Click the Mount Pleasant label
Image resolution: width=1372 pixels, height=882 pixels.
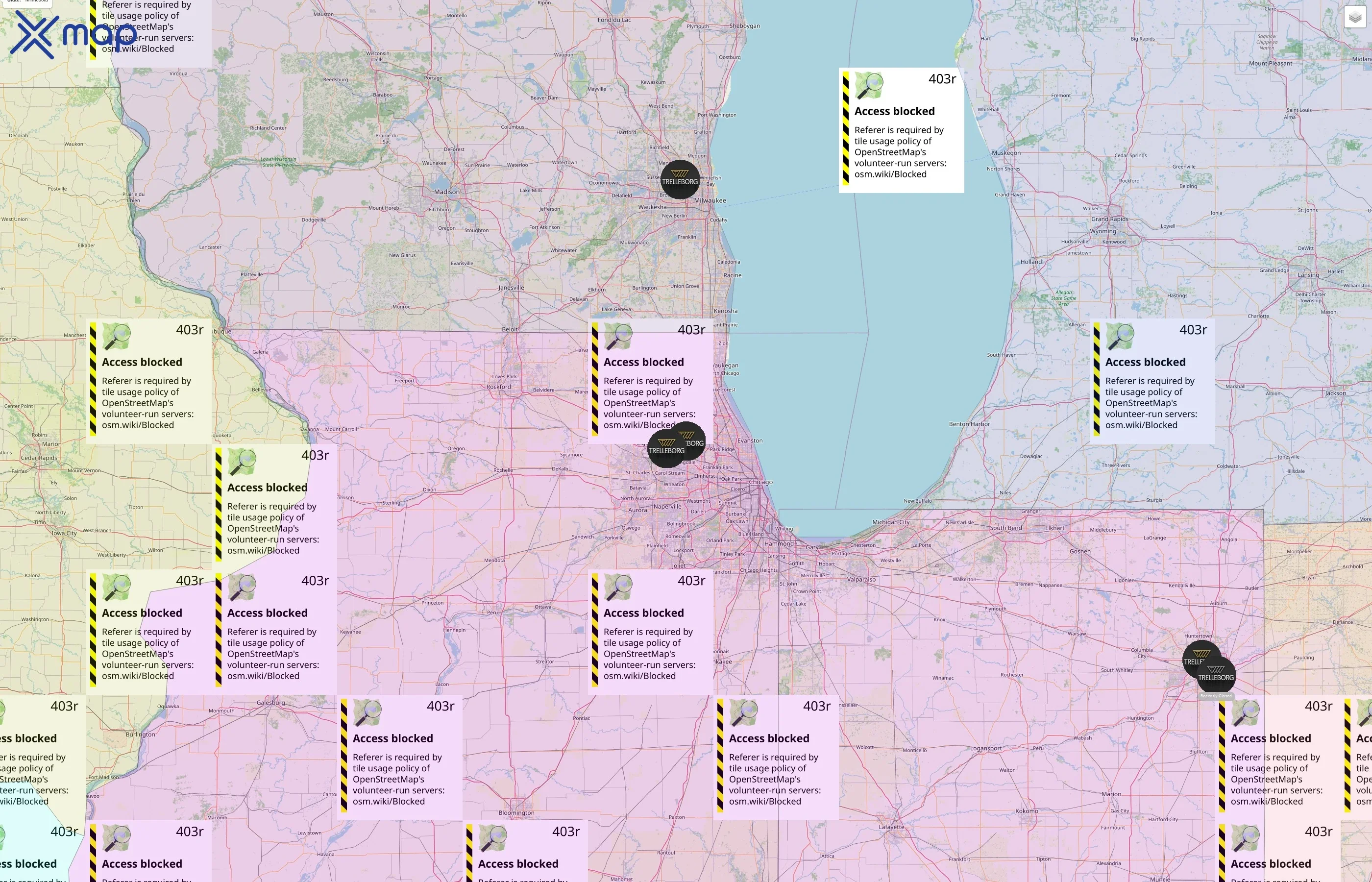(1271, 64)
